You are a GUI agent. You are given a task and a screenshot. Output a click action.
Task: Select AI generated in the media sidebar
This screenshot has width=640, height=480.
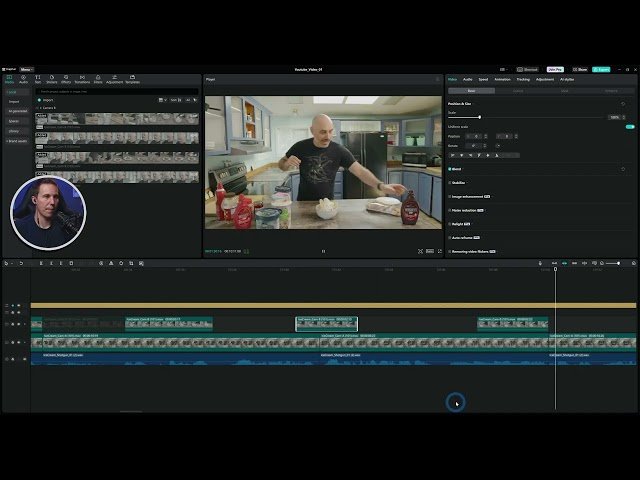(18, 111)
